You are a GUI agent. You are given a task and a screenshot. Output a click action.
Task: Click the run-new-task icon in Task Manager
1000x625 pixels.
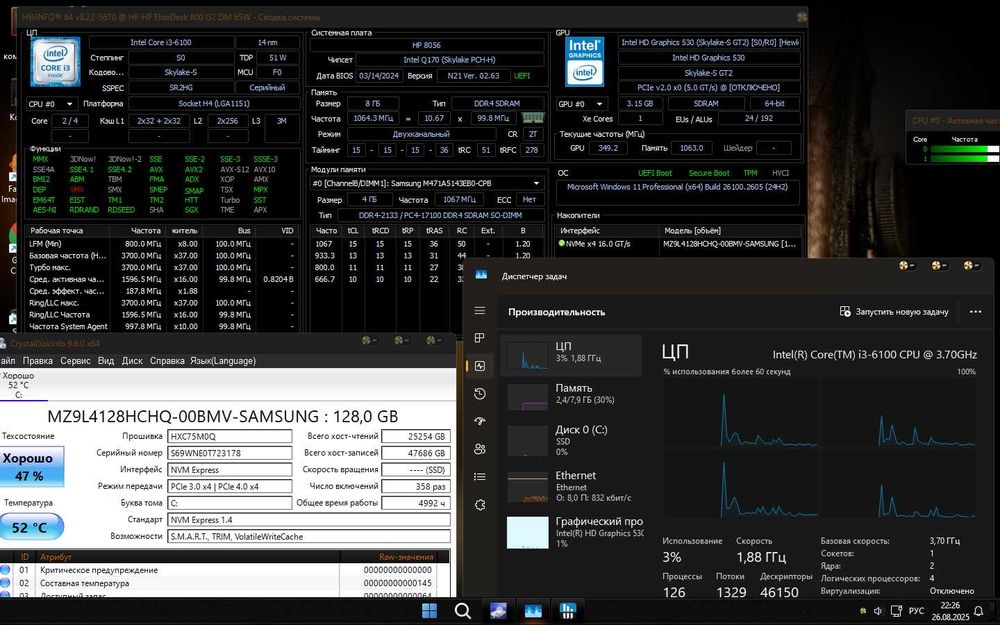coord(845,311)
